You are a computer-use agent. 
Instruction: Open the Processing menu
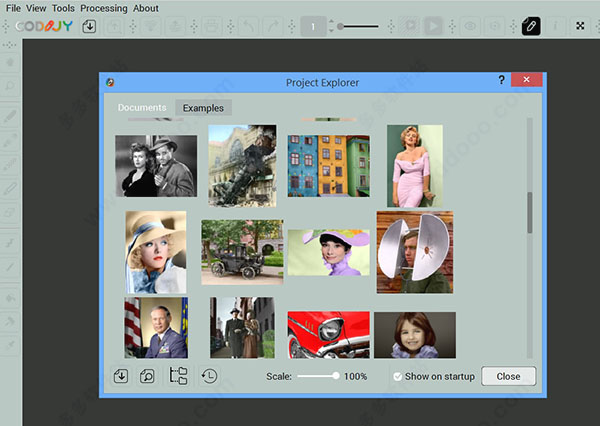104,8
